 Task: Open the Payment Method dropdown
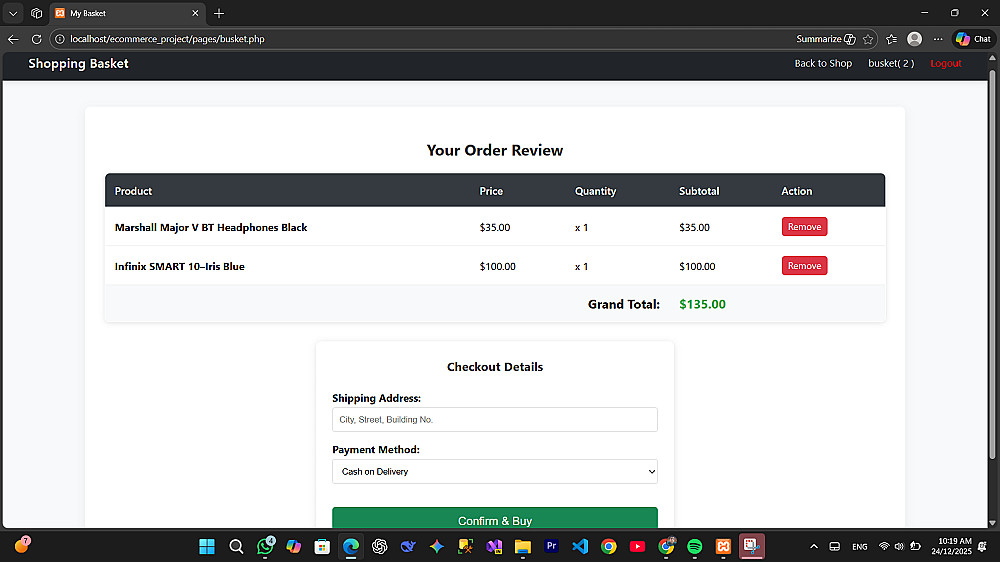(x=495, y=471)
